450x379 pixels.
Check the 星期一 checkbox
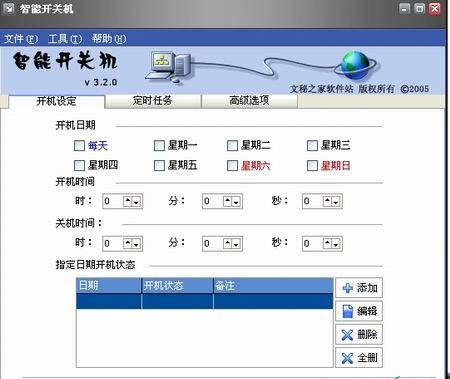tap(159, 145)
